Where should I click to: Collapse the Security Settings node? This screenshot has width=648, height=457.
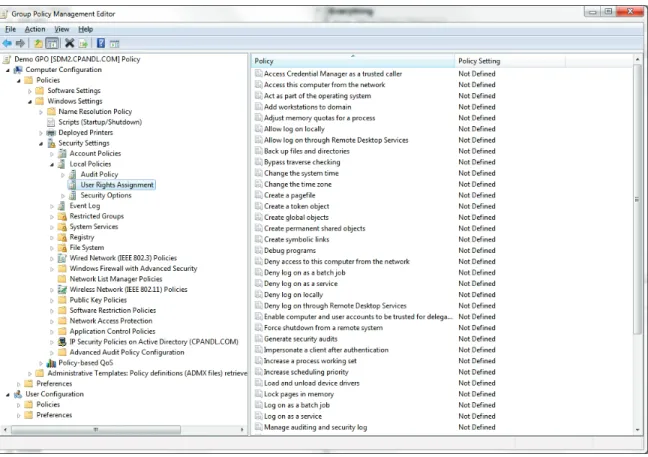[x=41, y=144]
